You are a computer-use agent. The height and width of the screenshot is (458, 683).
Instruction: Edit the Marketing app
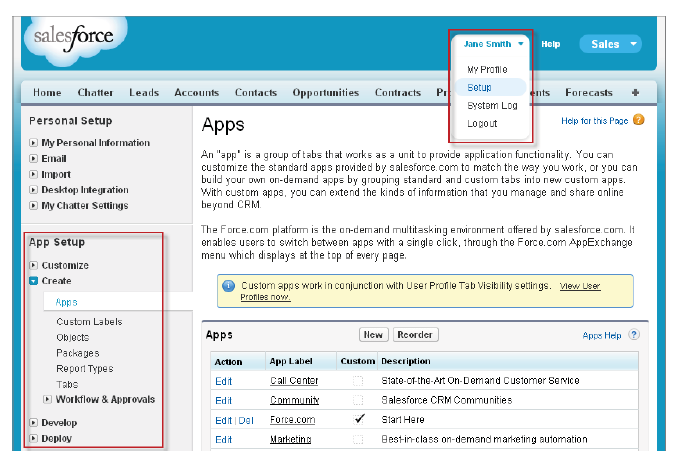click(x=223, y=439)
